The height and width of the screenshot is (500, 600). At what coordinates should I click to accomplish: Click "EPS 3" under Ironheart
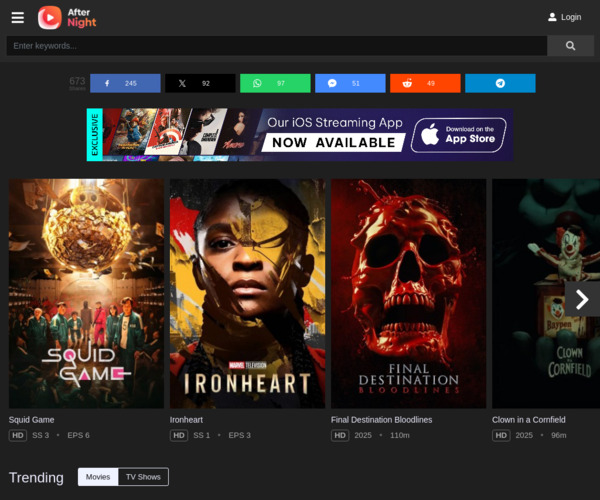point(240,435)
